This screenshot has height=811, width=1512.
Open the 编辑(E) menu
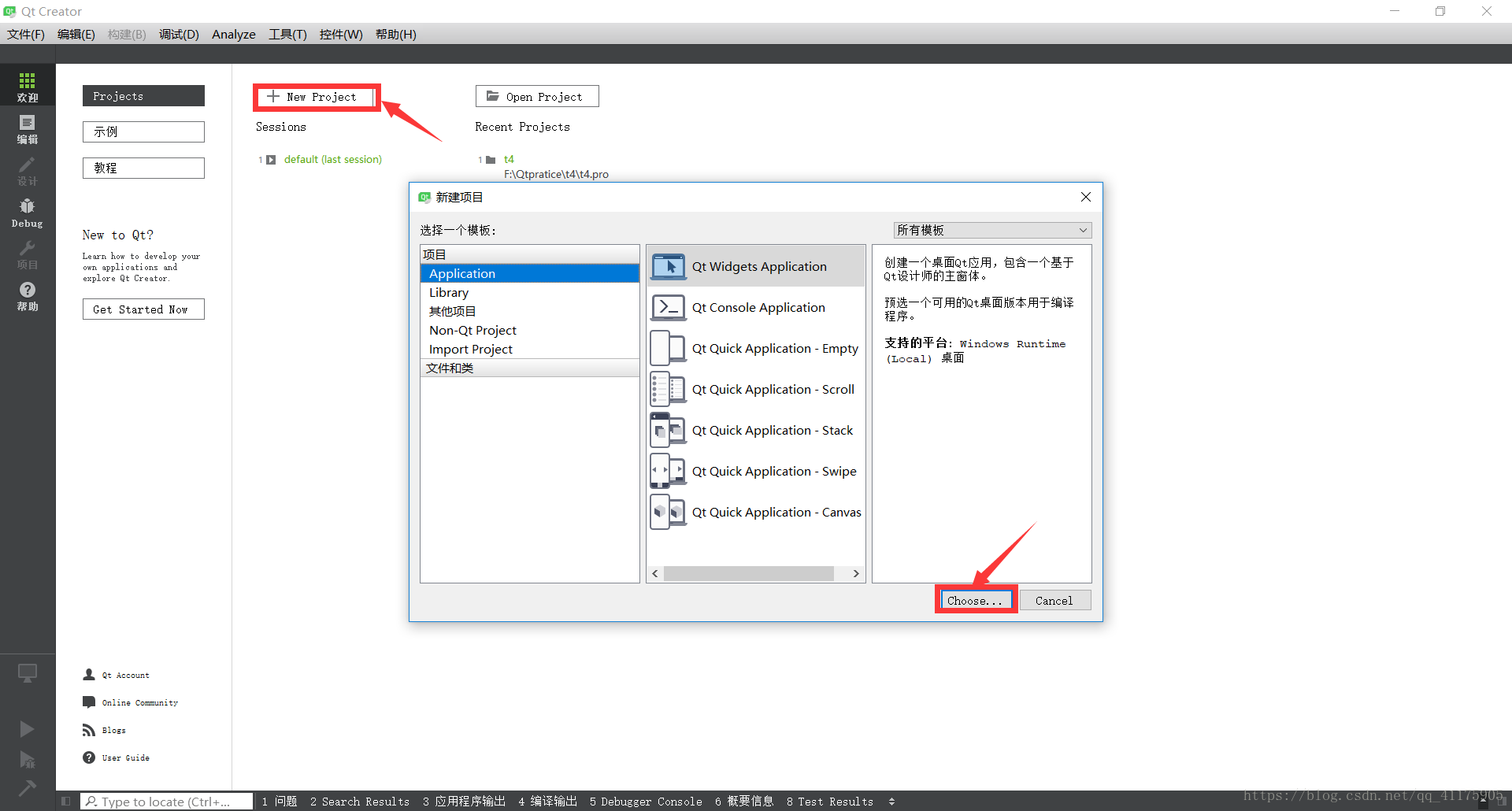pyautogui.click(x=76, y=34)
